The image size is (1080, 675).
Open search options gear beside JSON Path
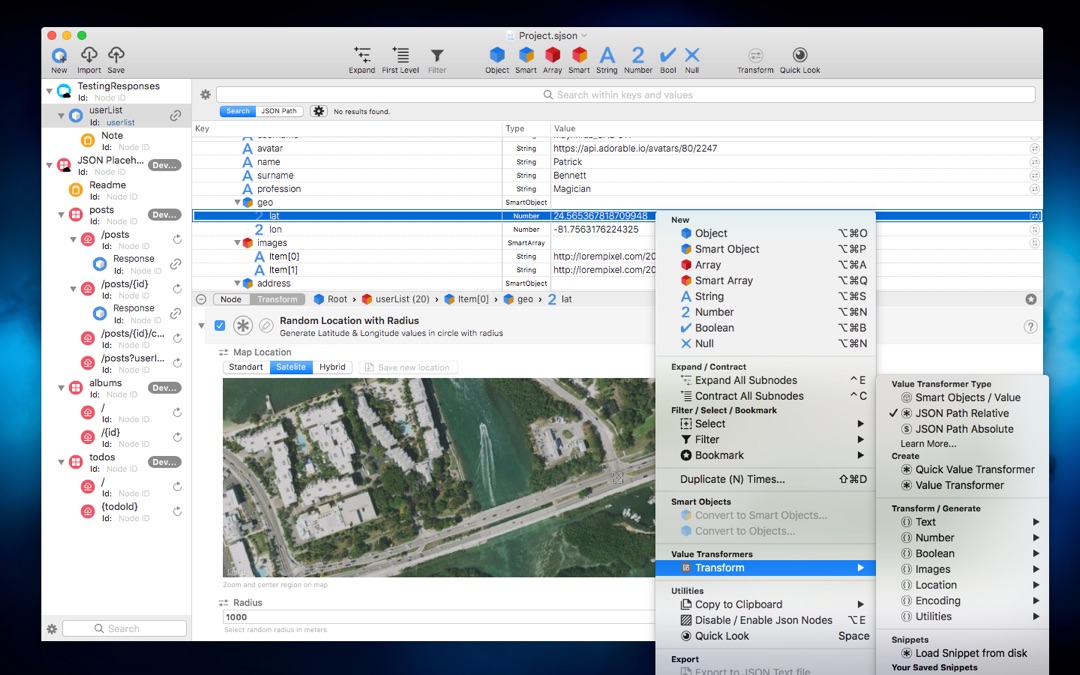pyautogui.click(x=318, y=111)
